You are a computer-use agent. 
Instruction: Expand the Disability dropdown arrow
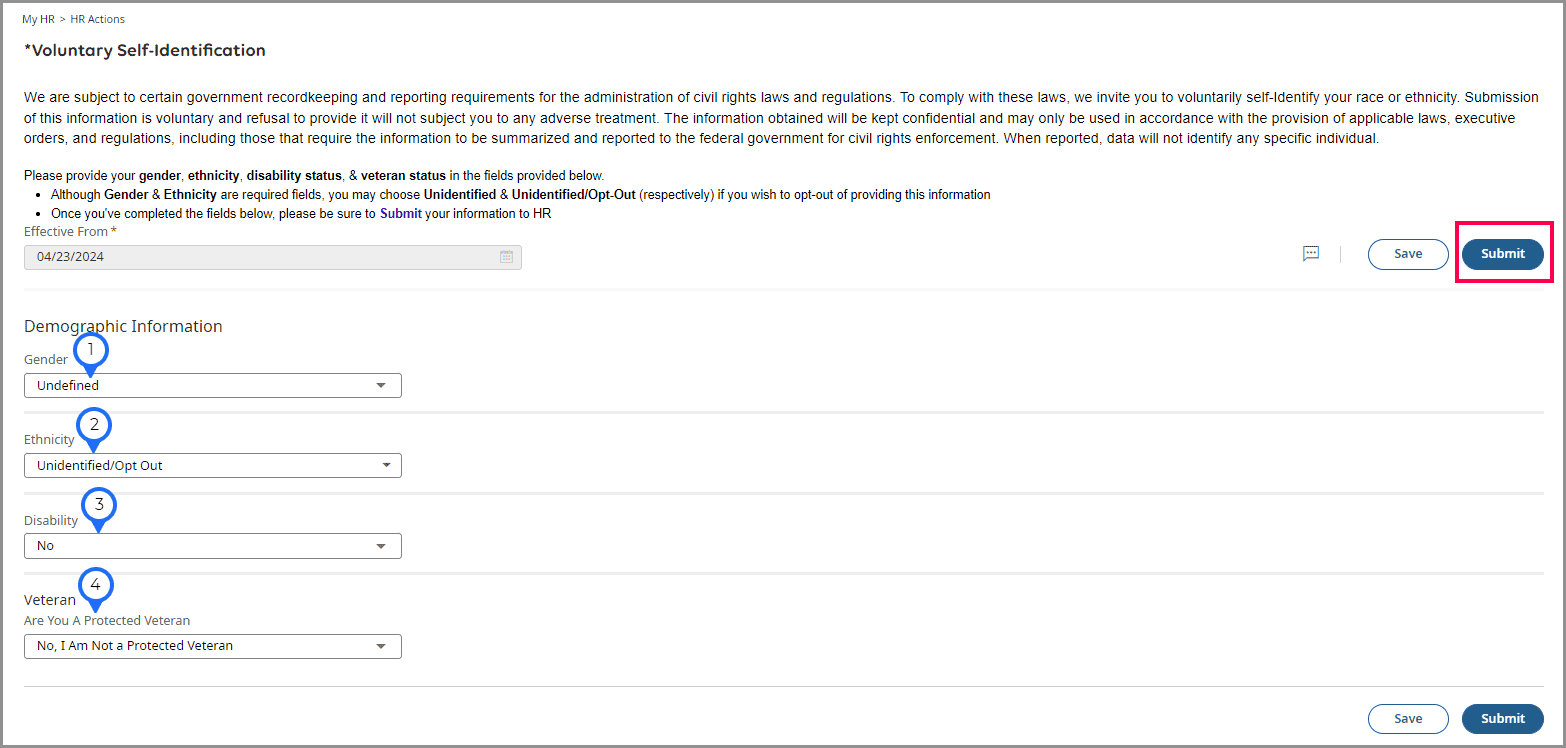381,546
